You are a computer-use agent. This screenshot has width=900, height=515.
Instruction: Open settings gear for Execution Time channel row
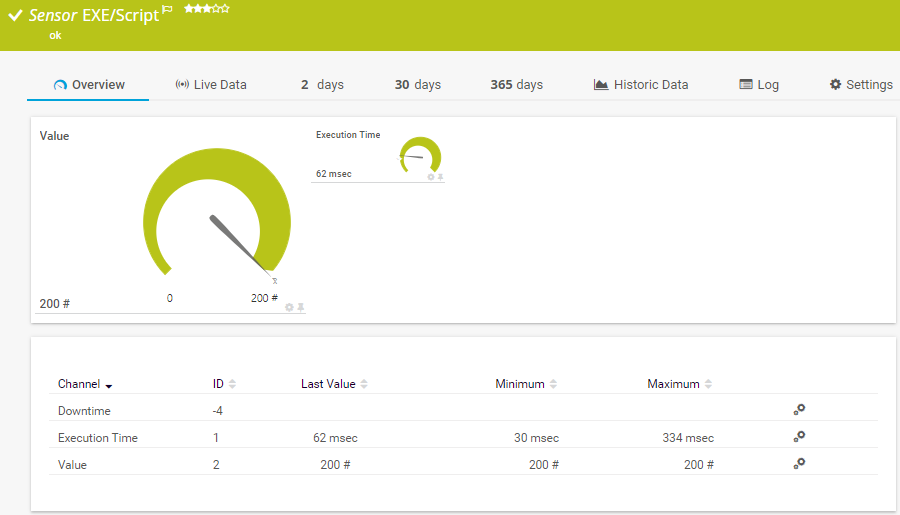pyautogui.click(x=799, y=436)
